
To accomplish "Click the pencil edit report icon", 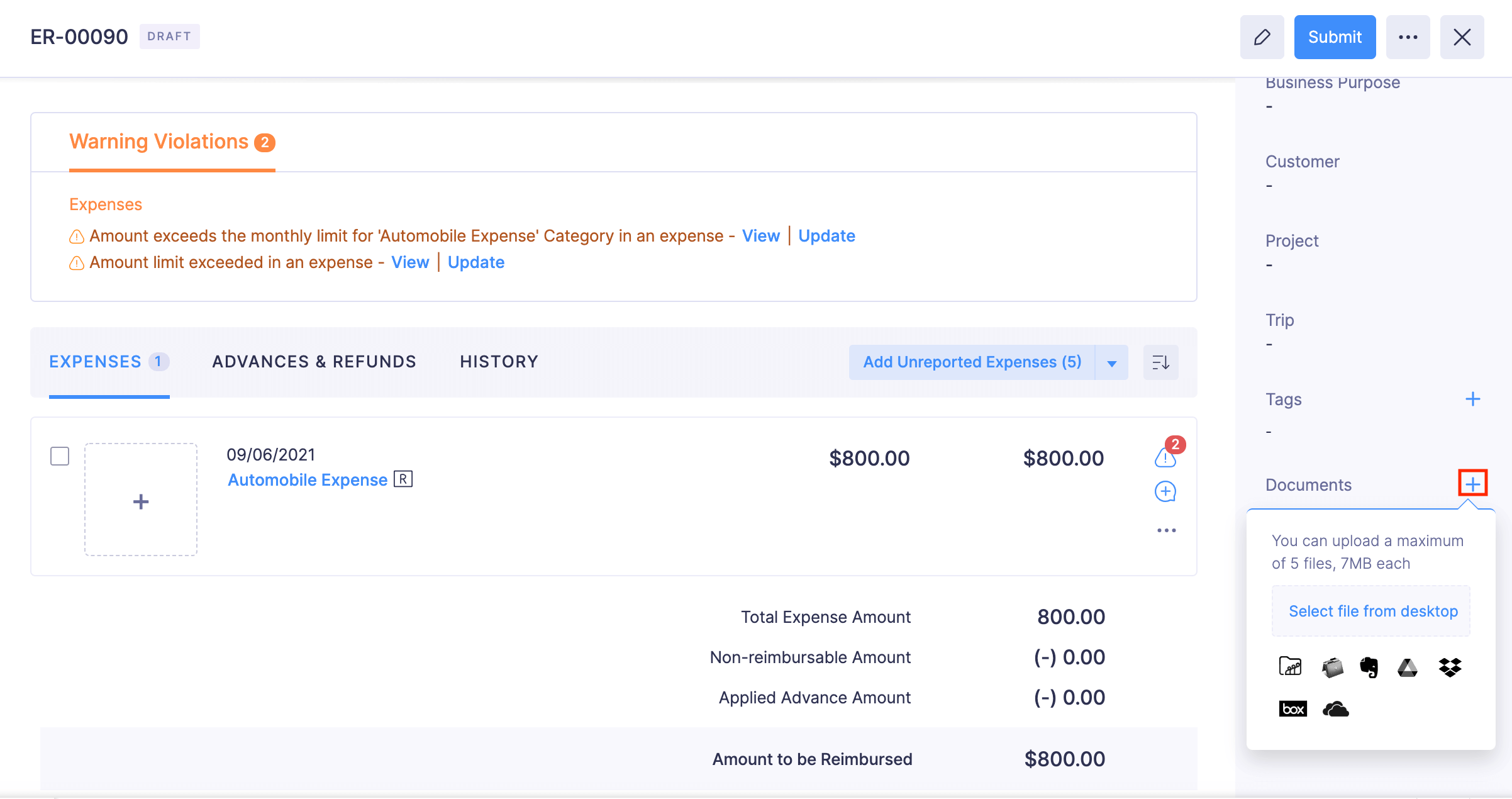I will [1262, 37].
